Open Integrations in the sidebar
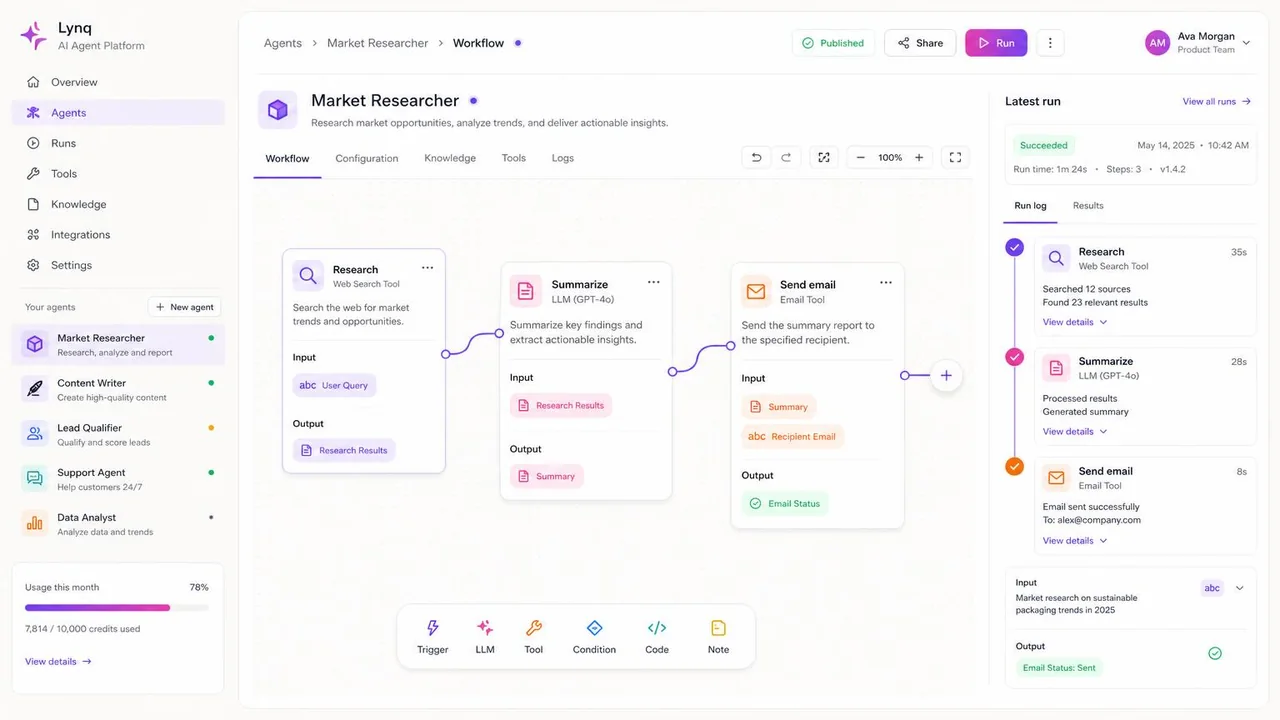Screen dimensions: 1280x720 118,235
